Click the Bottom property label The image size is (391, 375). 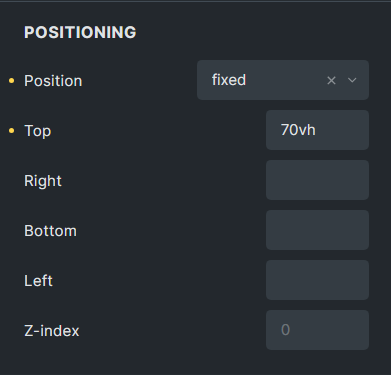tap(50, 231)
